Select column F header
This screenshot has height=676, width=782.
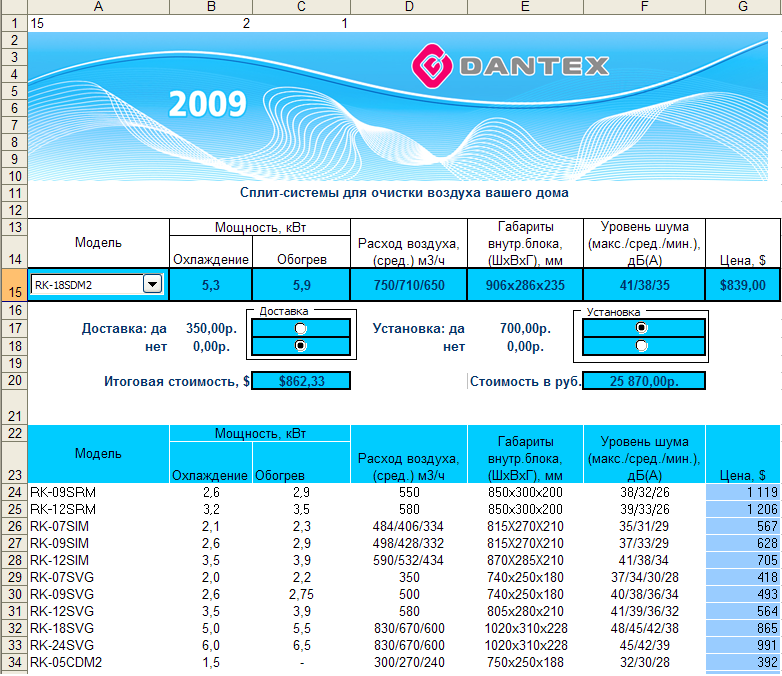[x=644, y=6]
